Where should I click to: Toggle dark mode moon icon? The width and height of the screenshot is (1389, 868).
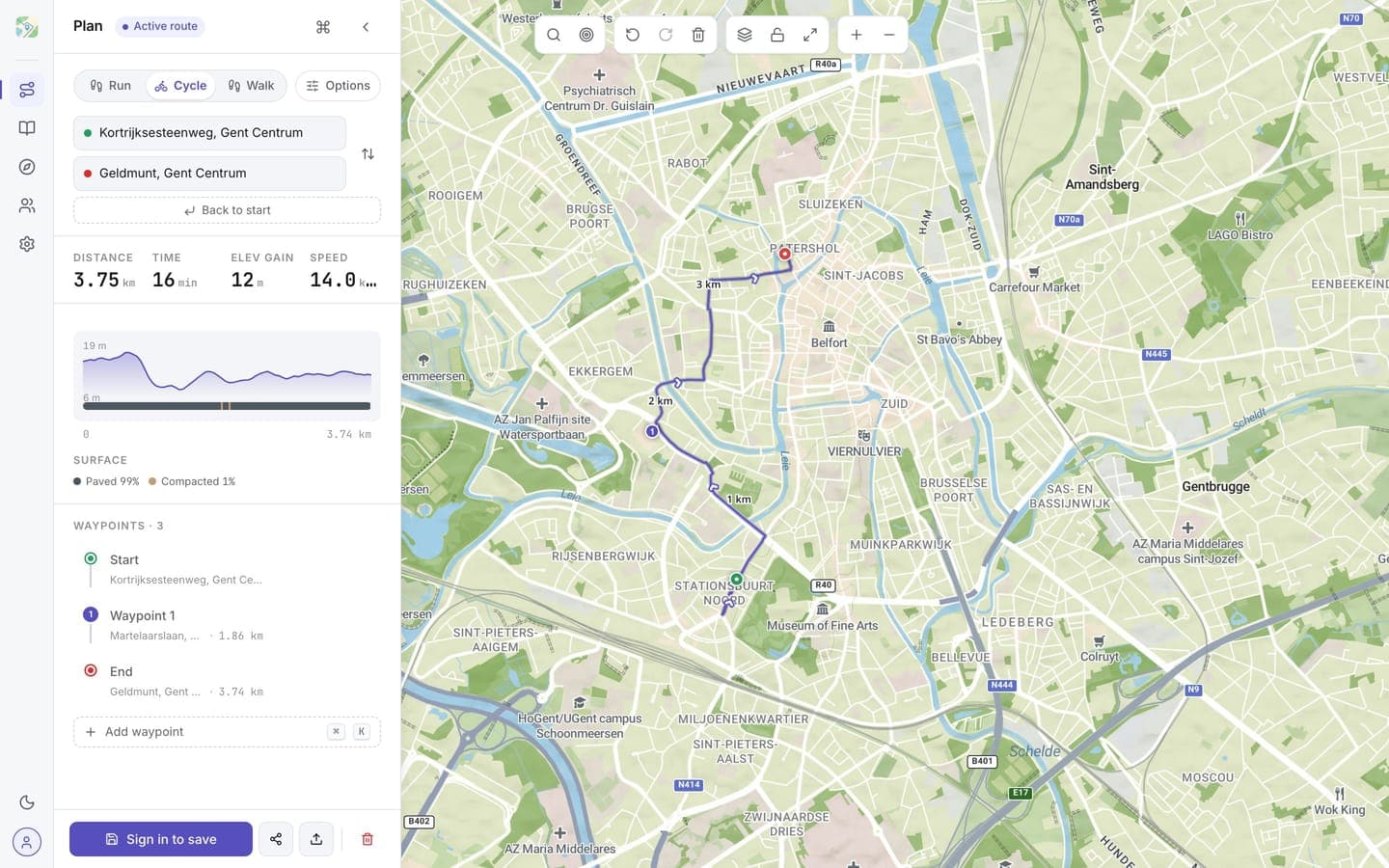(27, 802)
